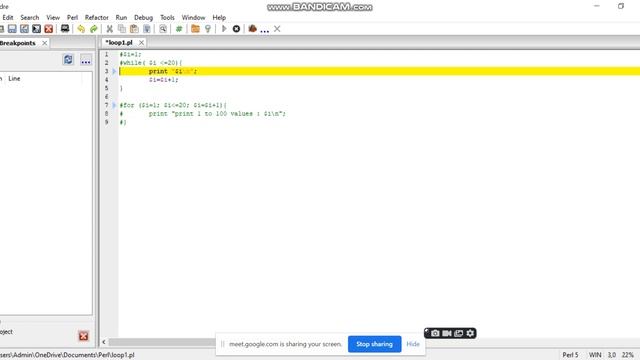Redo the last undone edit
The width and height of the screenshot is (640, 360).
[94, 29]
